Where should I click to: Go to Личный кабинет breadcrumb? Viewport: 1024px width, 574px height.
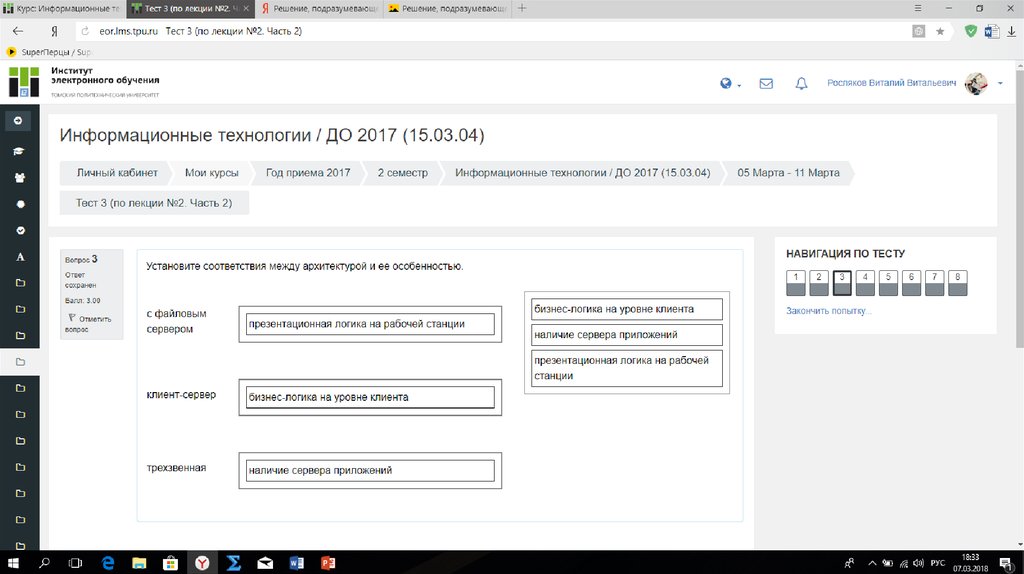coord(117,173)
